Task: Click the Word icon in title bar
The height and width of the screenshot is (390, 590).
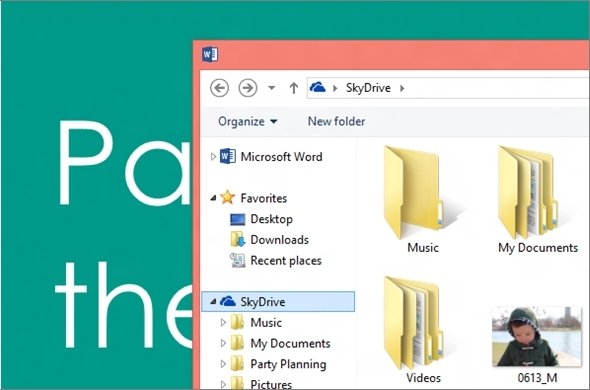Action: pyautogui.click(x=210, y=55)
